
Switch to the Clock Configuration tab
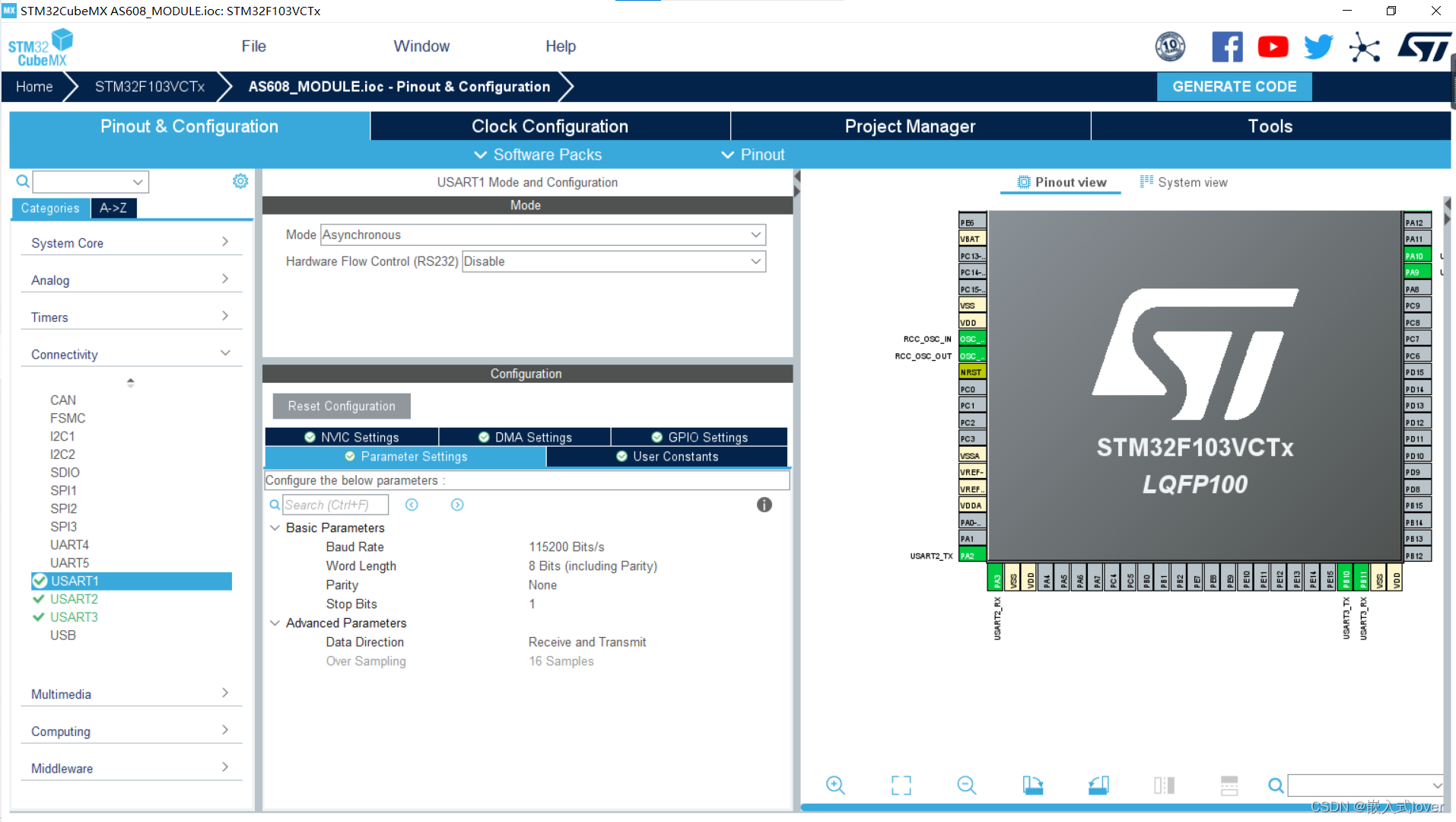[549, 126]
